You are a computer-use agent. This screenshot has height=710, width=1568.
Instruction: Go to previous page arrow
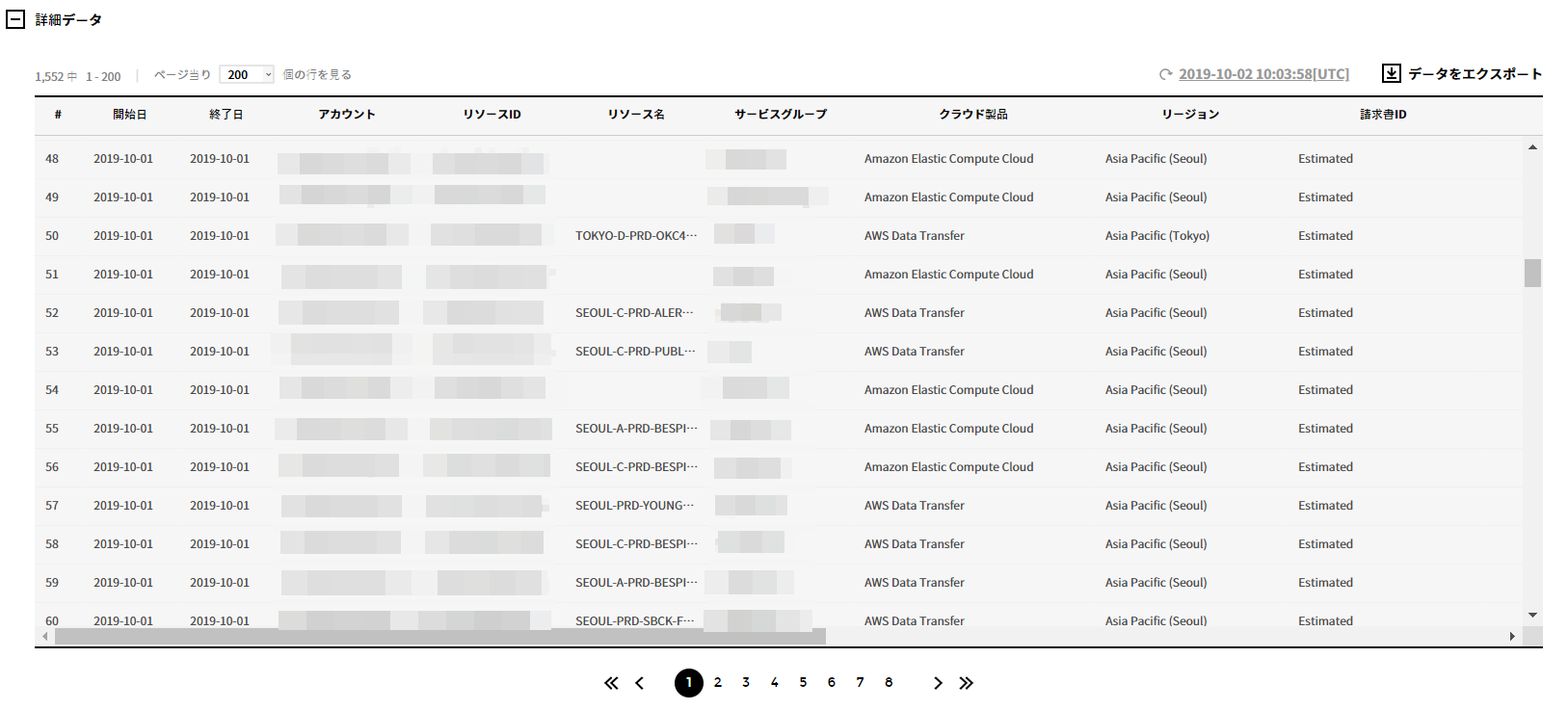click(640, 683)
